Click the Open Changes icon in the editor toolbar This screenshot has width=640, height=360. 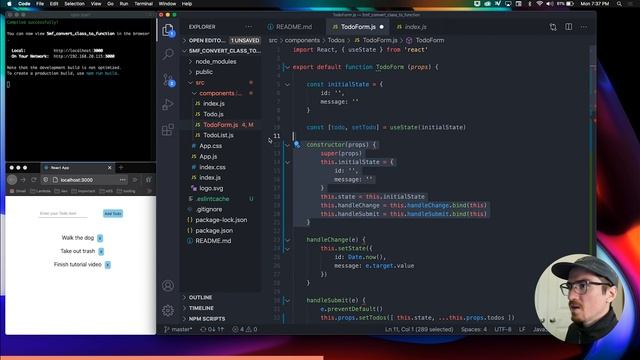[x=553, y=27]
